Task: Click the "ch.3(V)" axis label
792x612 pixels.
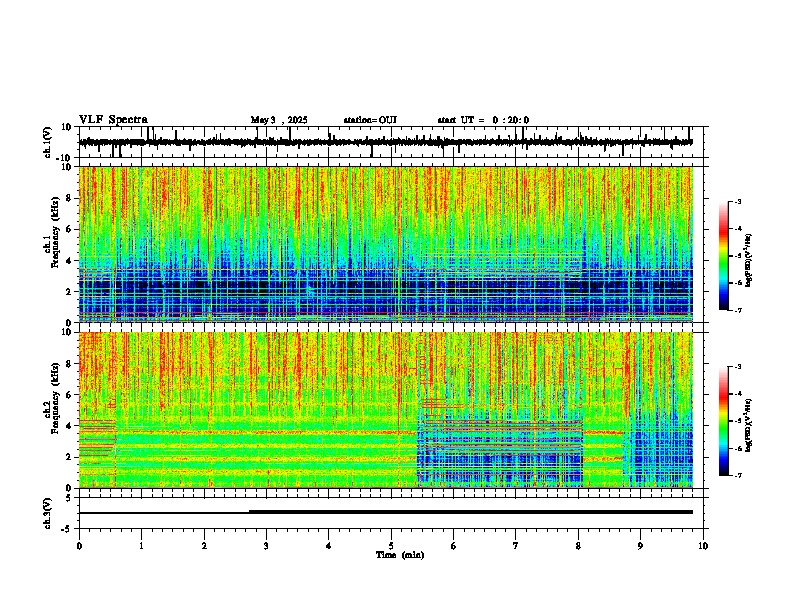Action: [48, 513]
